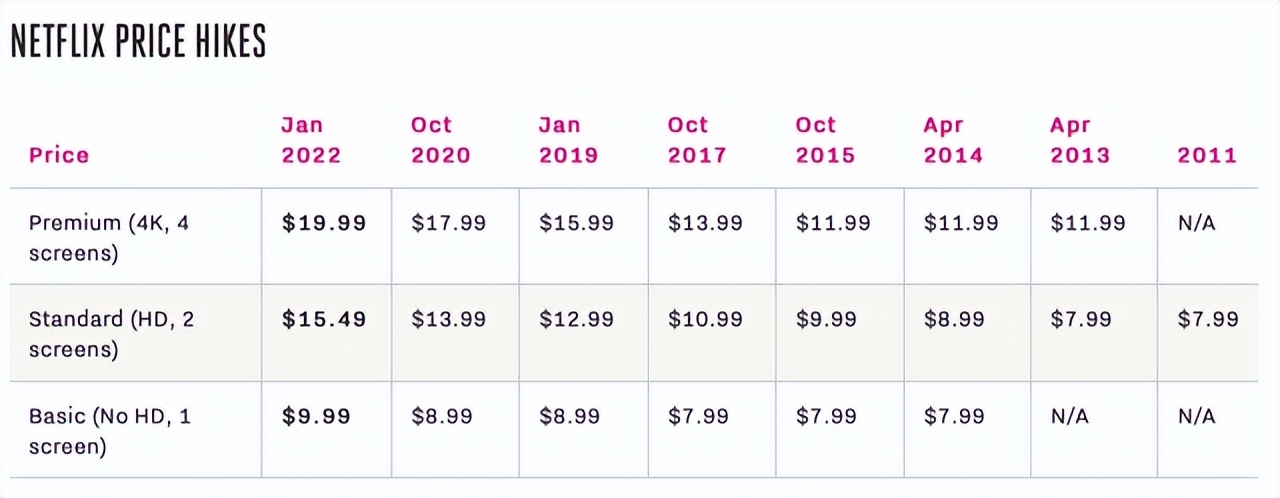Select the $15.49 Standard price cell
The width and height of the screenshot is (1280, 498).
pos(324,319)
